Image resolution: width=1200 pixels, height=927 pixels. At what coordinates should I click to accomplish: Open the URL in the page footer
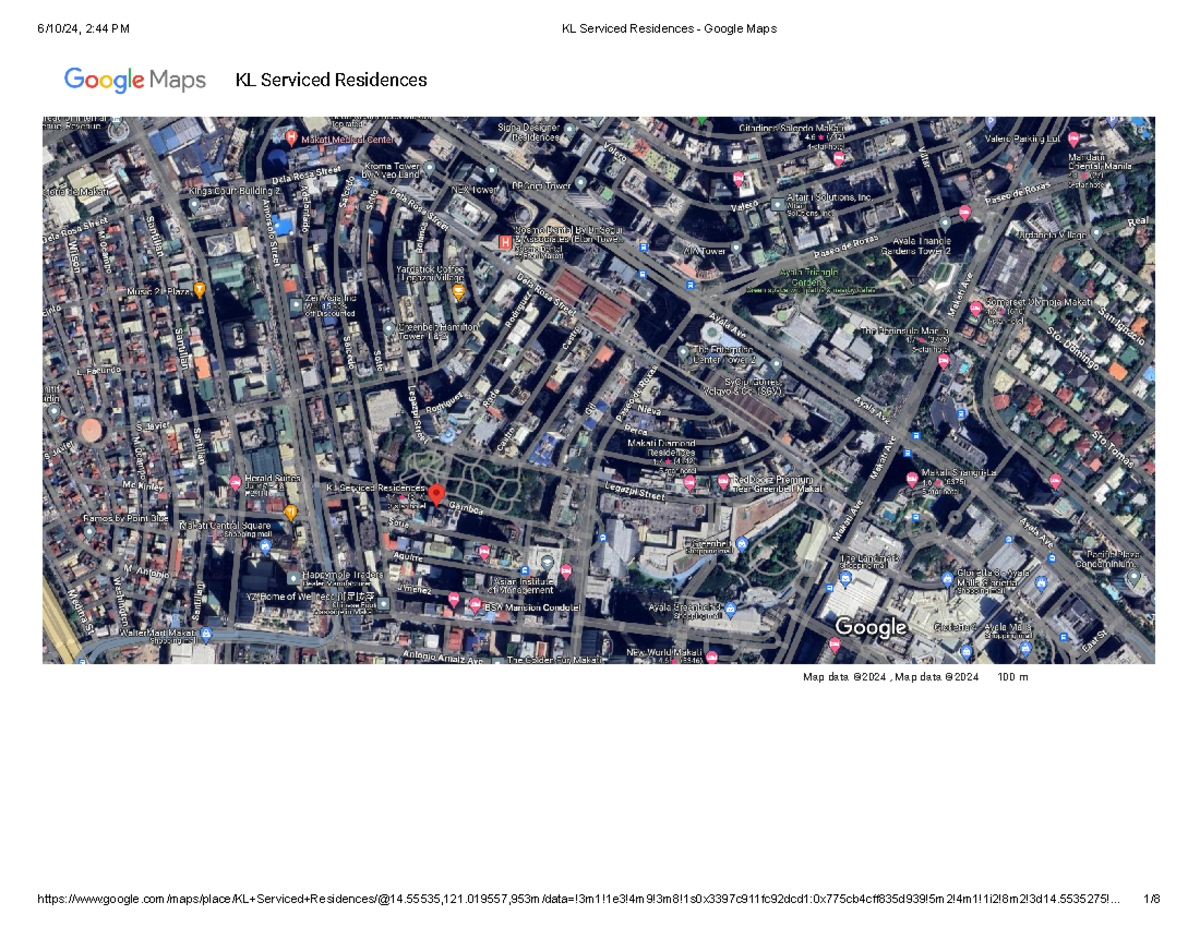(578, 900)
